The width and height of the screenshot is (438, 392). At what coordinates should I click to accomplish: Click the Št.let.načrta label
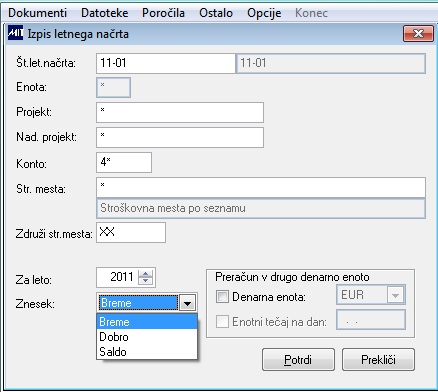(x=46, y=62)
